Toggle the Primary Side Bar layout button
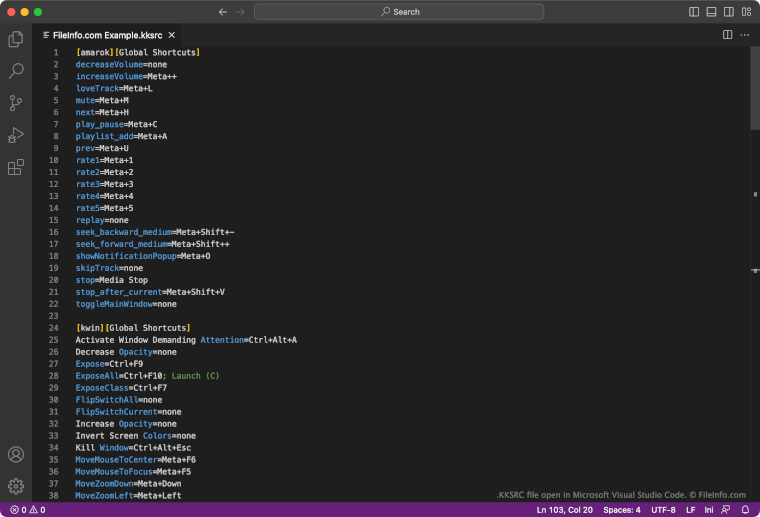Screen dimensions: 760x517 695,12
